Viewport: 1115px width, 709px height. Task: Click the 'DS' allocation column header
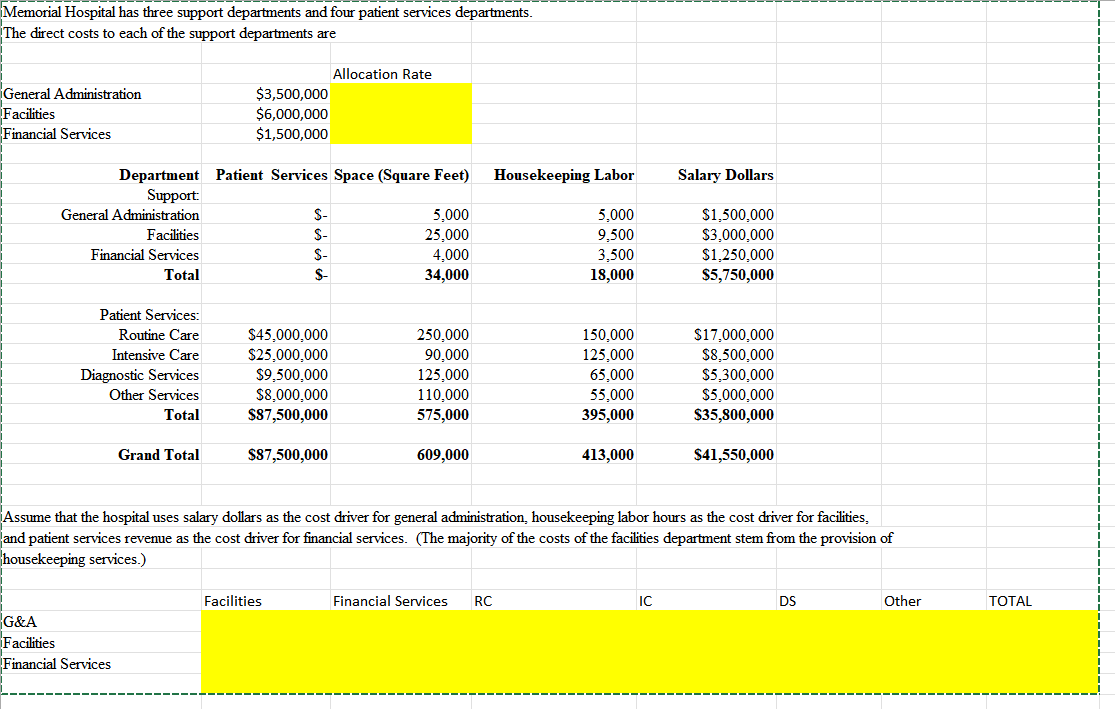point(788,602)
